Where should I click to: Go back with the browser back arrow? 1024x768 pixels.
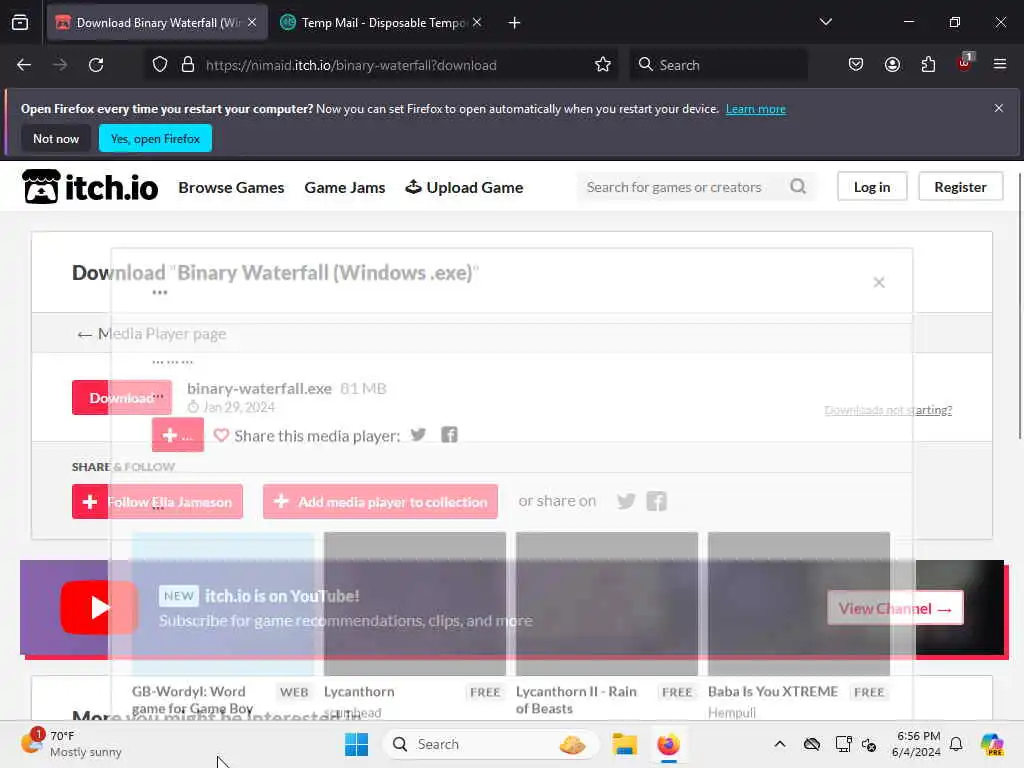24,65
